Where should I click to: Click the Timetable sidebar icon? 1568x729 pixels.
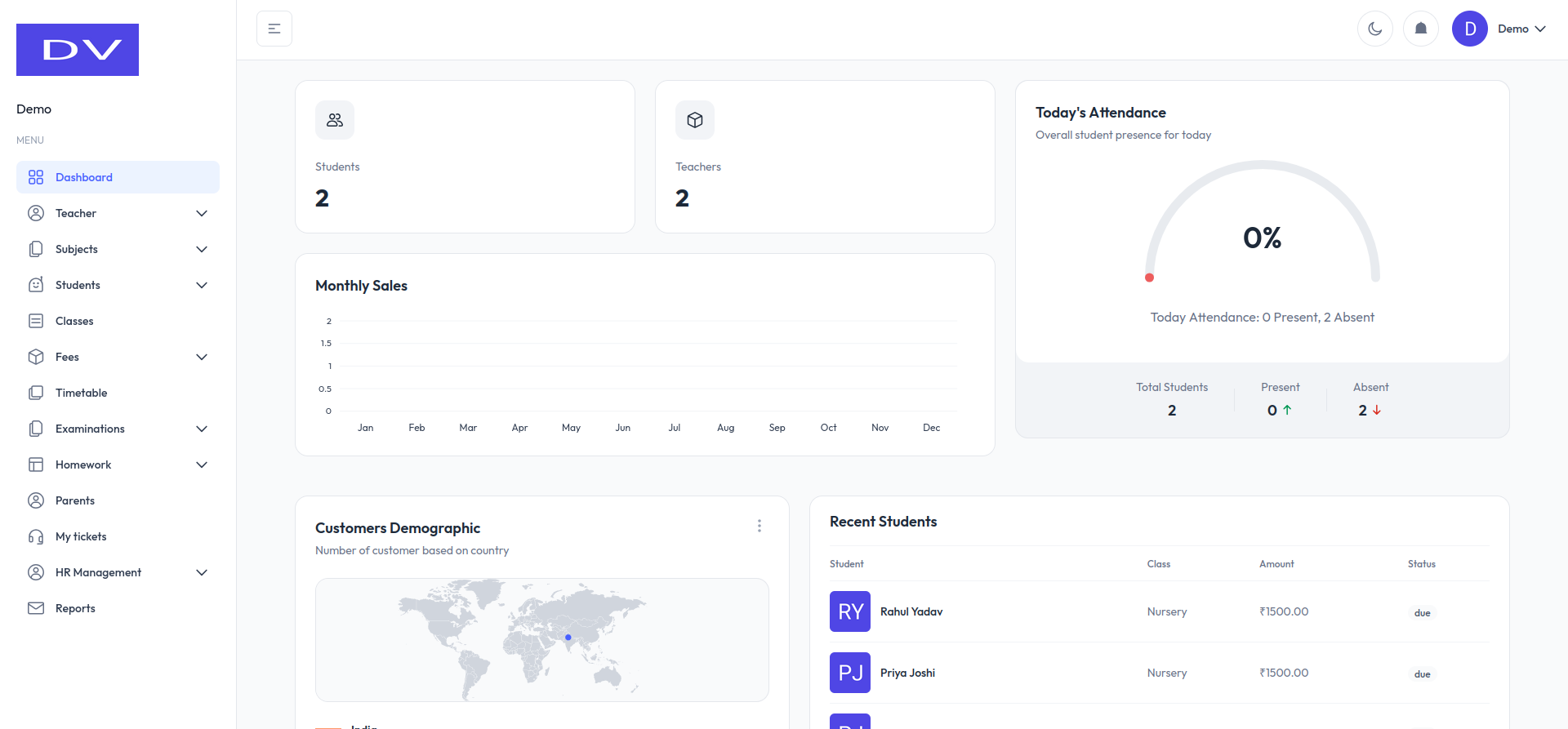(x=36, y=393)
